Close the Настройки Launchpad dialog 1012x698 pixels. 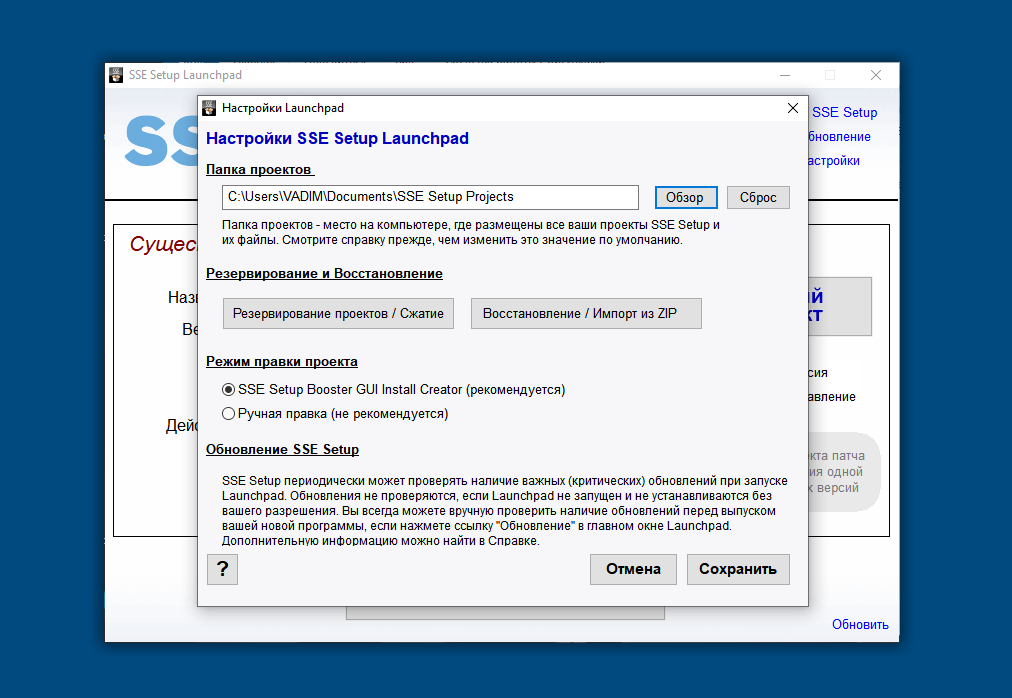[793, 108]
